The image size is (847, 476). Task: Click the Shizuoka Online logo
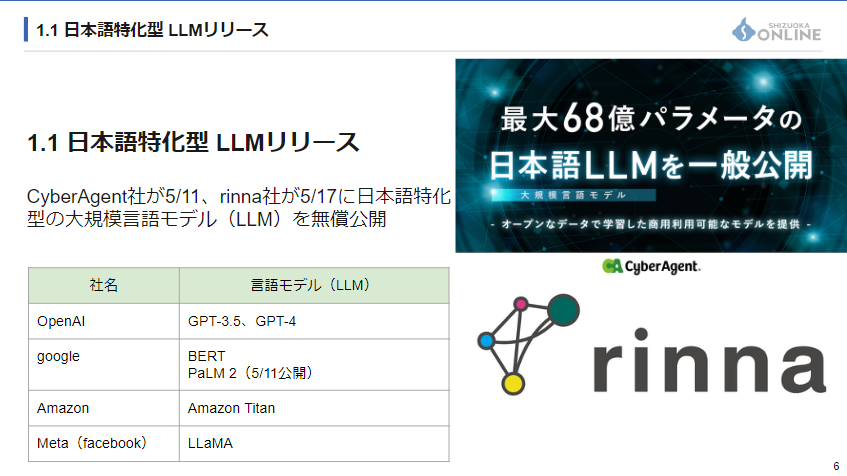coord(776,30)
